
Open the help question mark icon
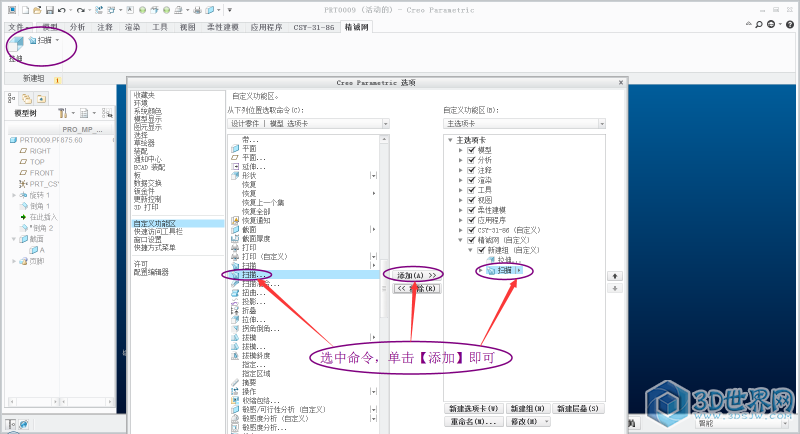coord(790,24)
